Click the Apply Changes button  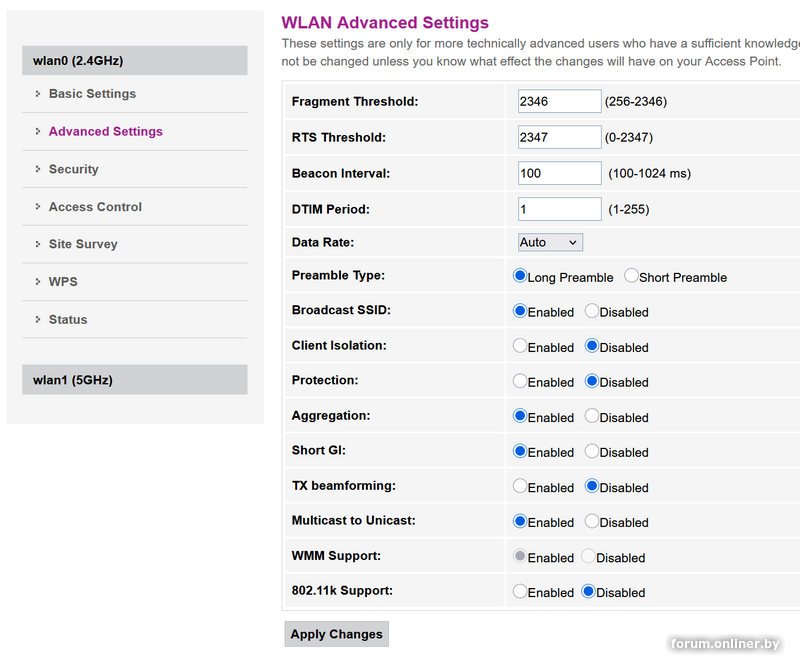(x=336, y=634)
